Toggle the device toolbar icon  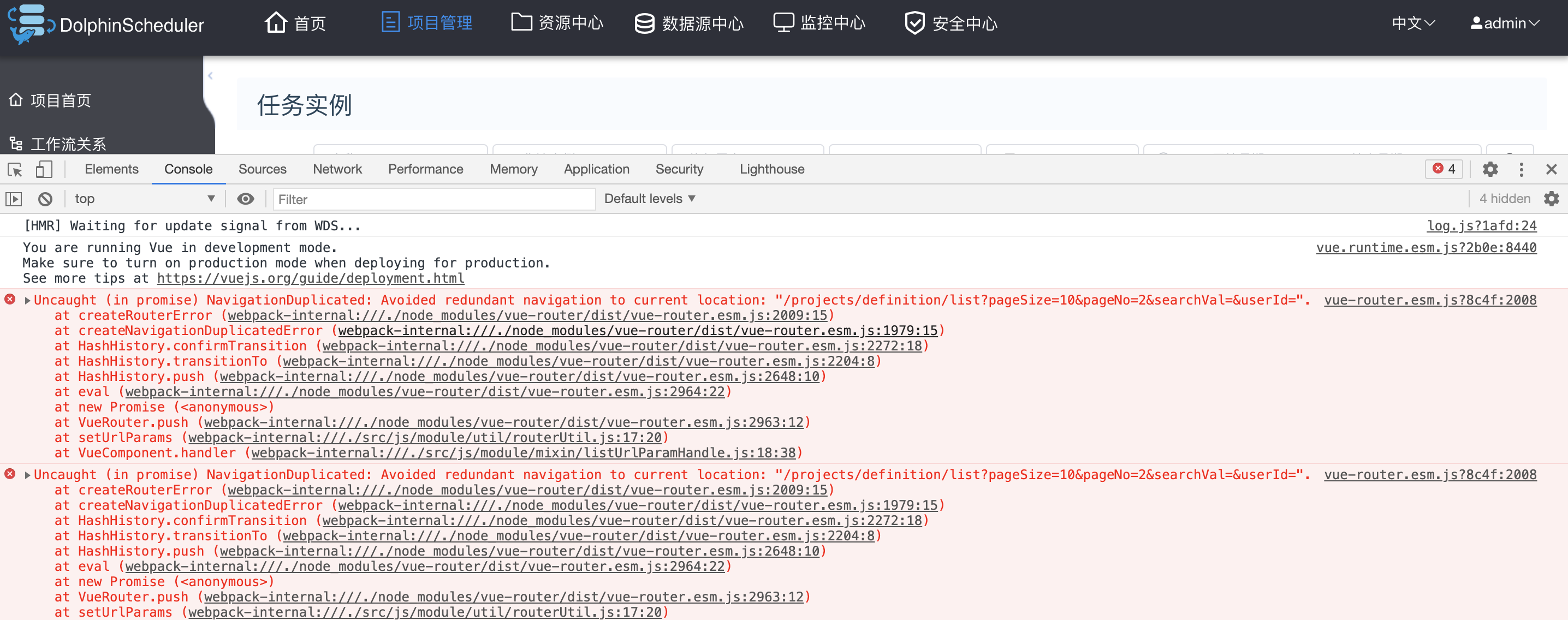(x=44, y=169)
